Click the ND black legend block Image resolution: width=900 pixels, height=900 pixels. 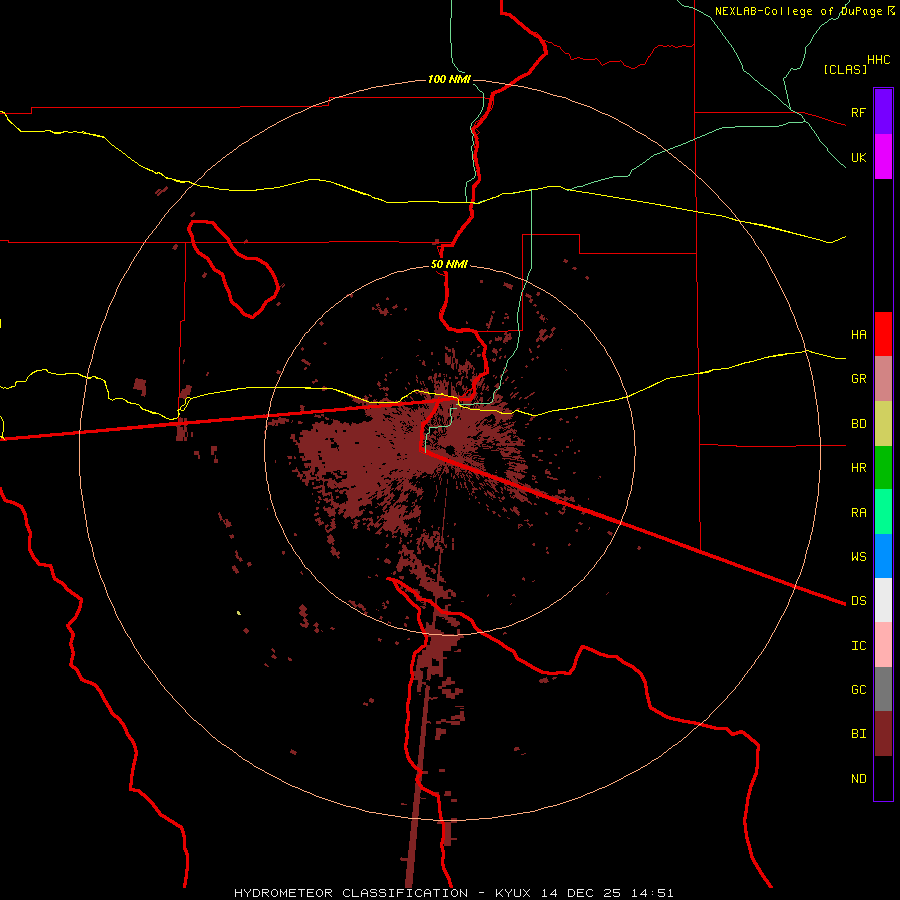pyautogui.click(x=883, y=778)
